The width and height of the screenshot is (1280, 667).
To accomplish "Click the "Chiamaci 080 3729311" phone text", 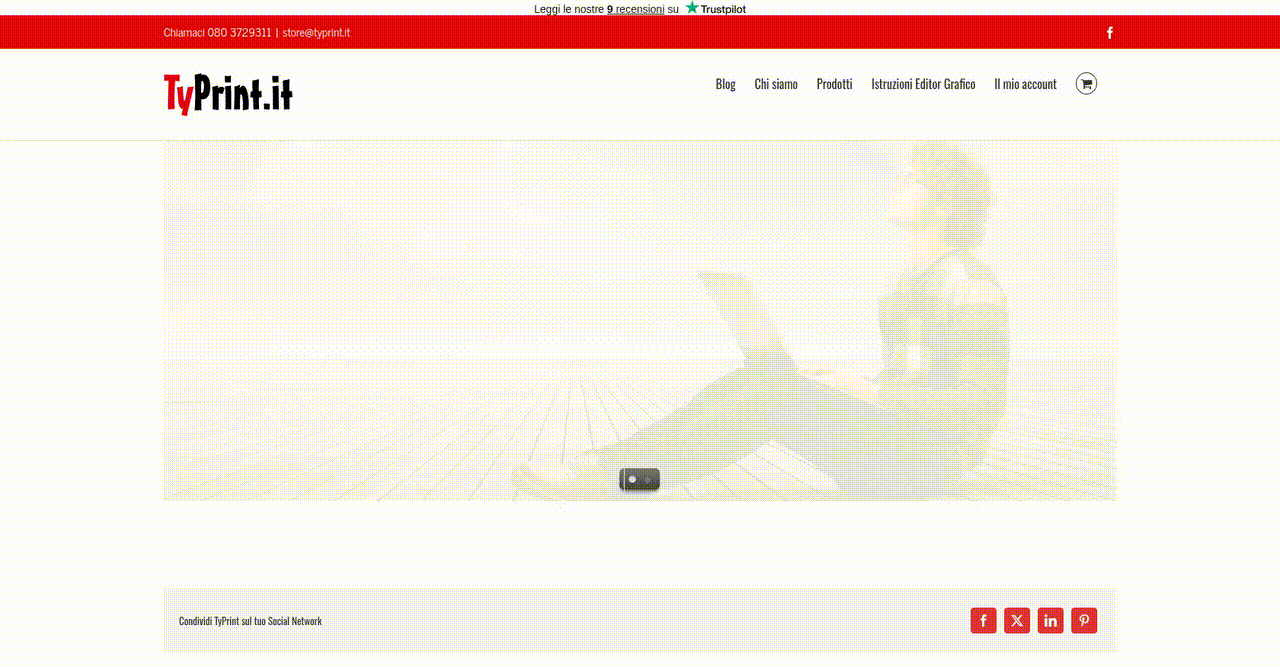I will click(217, 33).
